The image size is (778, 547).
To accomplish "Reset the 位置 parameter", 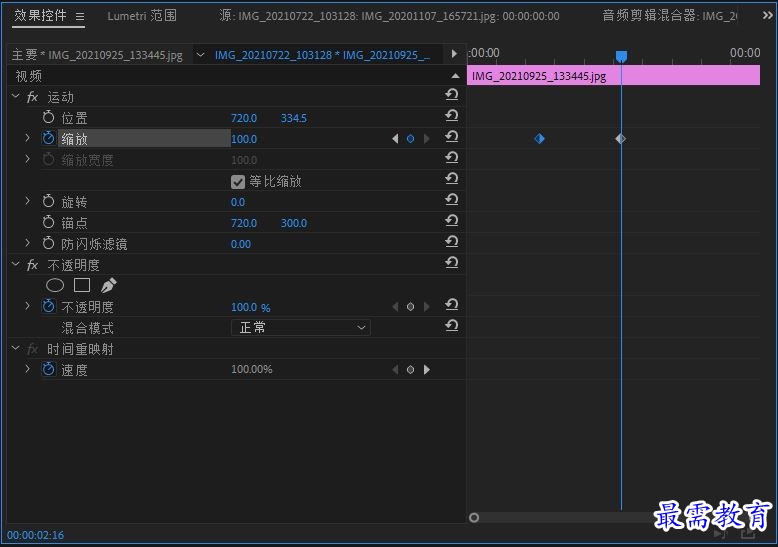I will [x=452, y=116].
